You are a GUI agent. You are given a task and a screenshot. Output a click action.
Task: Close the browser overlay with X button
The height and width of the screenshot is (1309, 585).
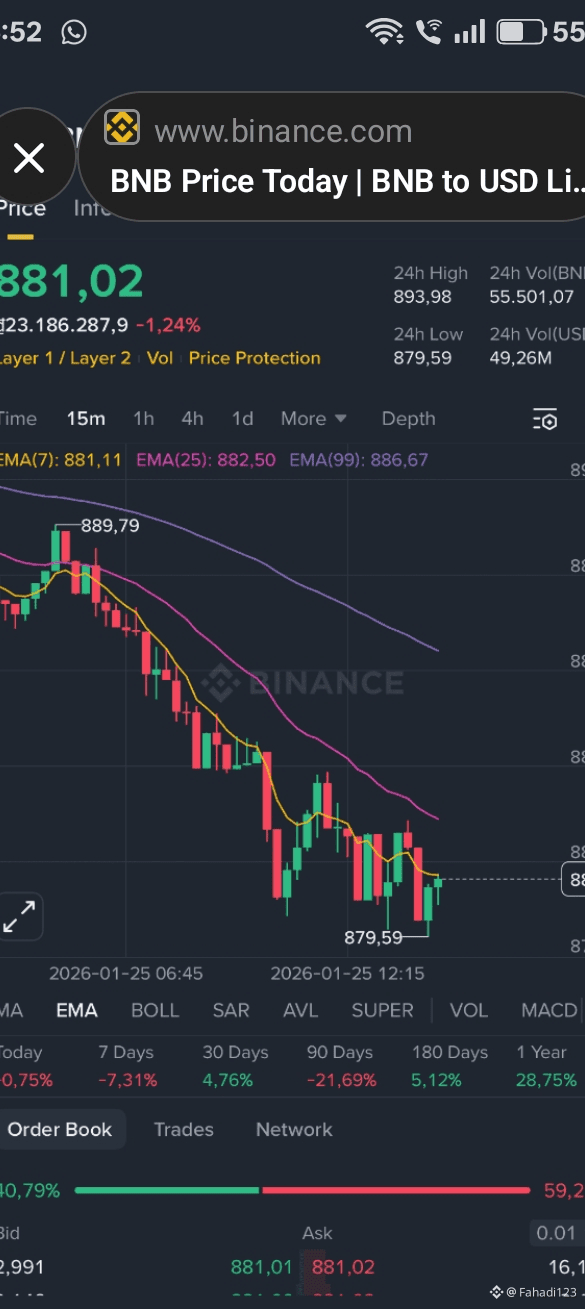[x=29, y=158]
